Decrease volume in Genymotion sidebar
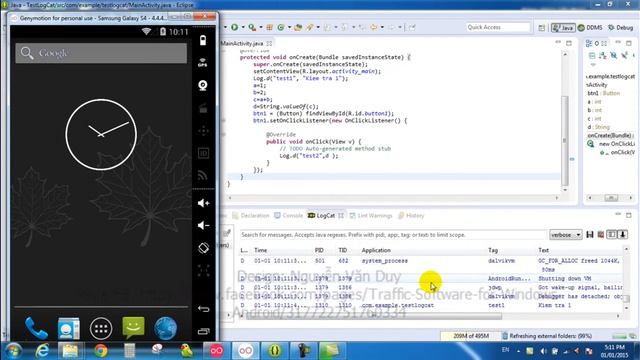 point(203,225)
